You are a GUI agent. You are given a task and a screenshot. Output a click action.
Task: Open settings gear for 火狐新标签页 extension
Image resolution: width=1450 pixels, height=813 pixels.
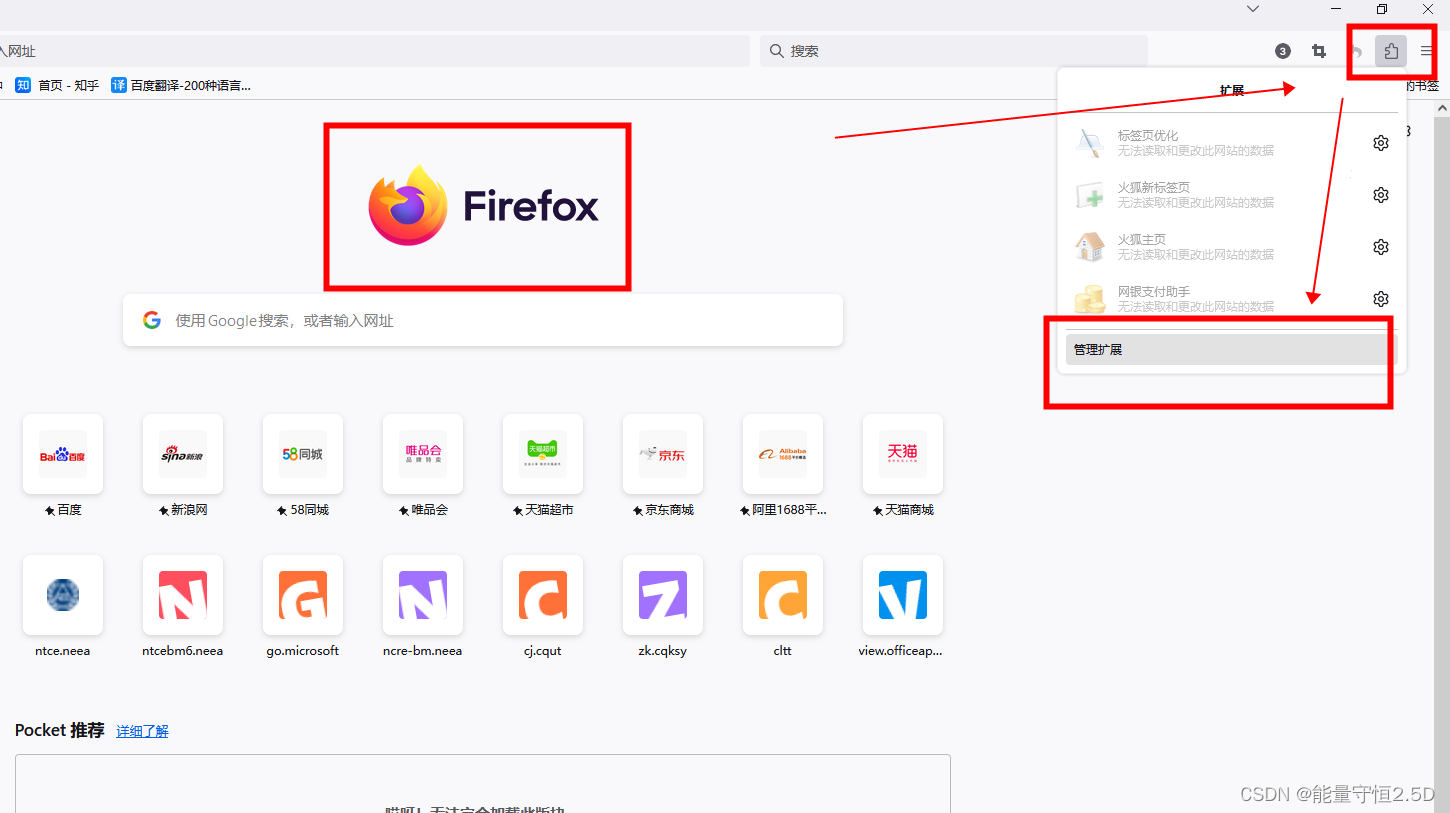coord(1381,195)
